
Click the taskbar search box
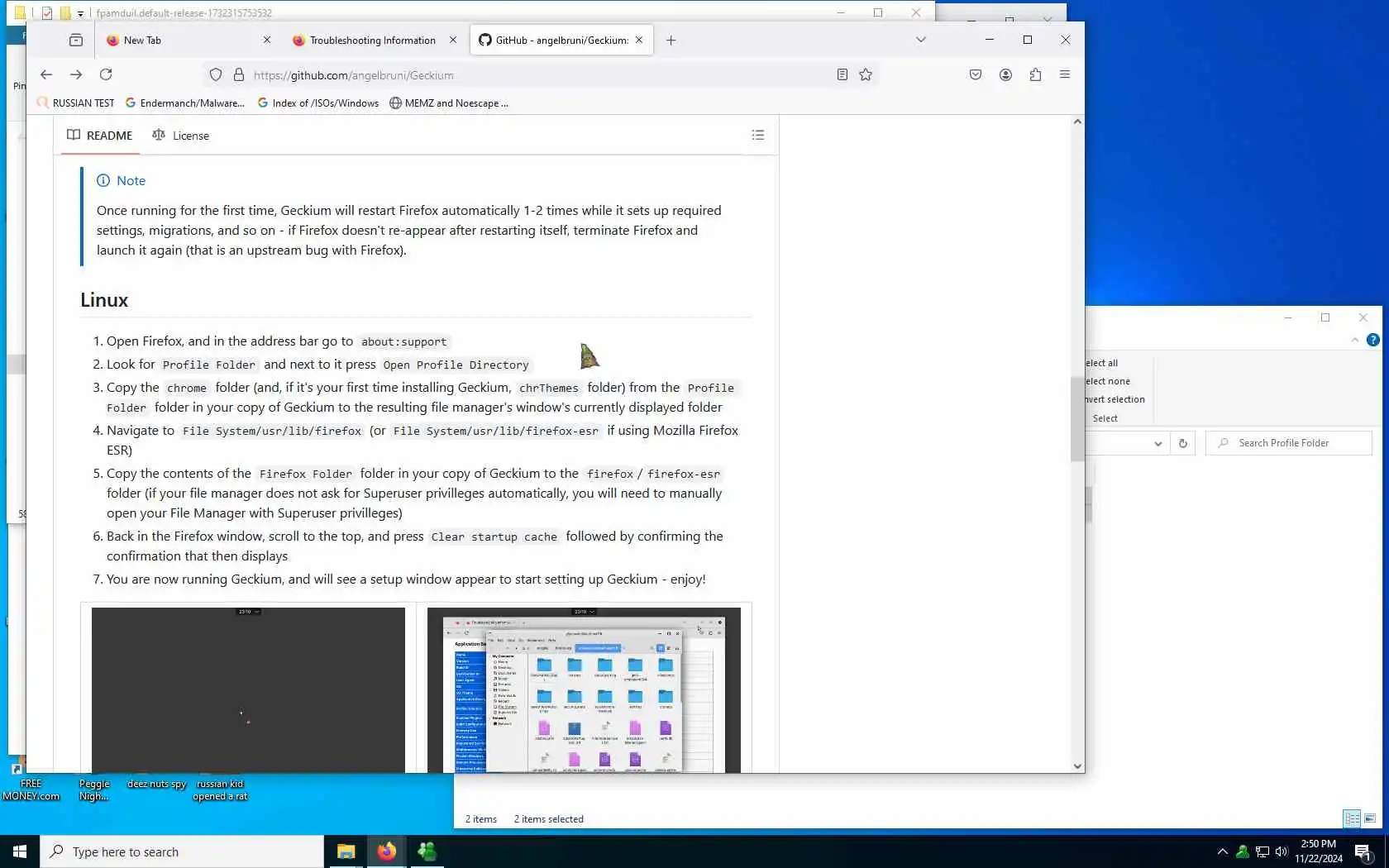182,851
